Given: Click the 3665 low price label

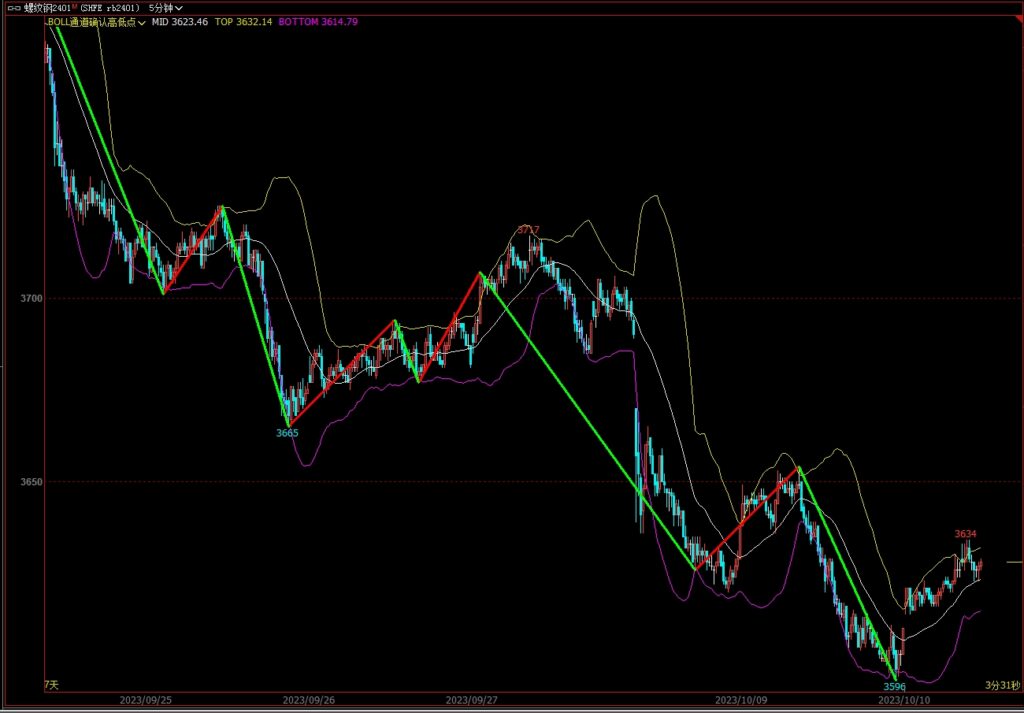Looking at the screenshot, I should click(x=287, y=433).
